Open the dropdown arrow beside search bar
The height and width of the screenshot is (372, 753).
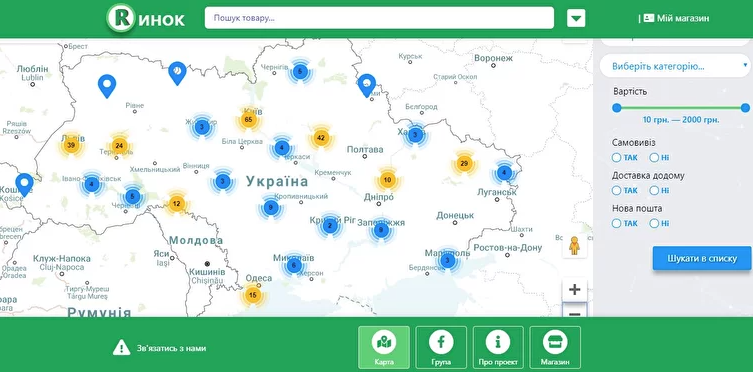click(x=576, y=18)
